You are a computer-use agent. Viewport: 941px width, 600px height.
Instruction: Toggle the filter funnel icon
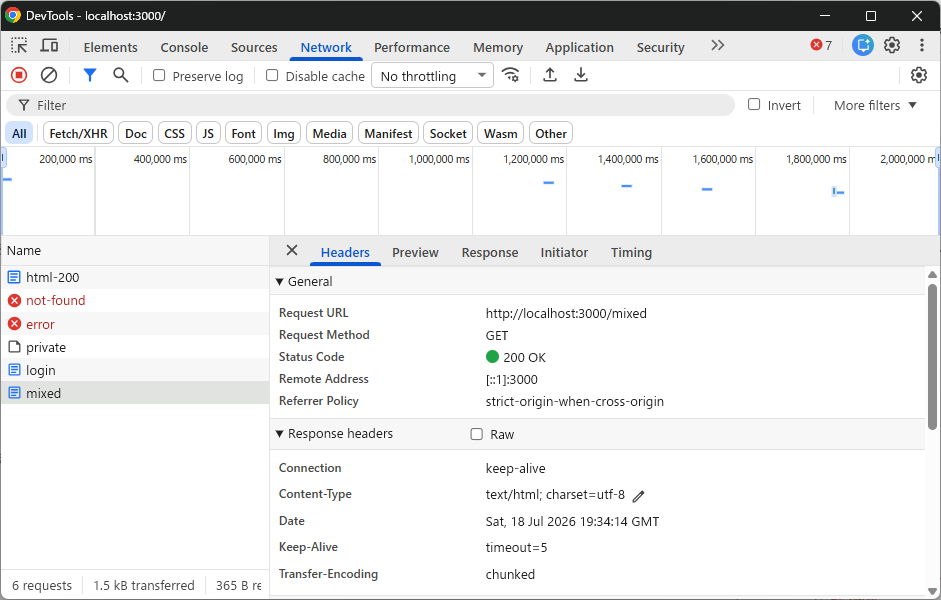pos(89,75)
